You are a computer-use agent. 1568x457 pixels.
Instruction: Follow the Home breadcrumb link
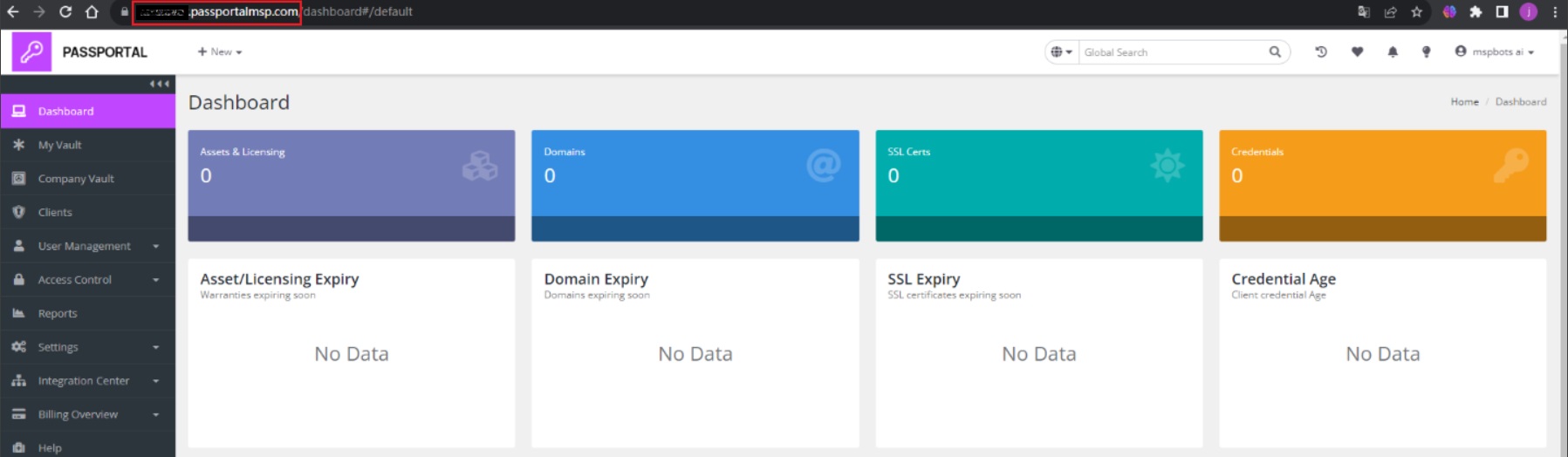tap(1464, 102)
